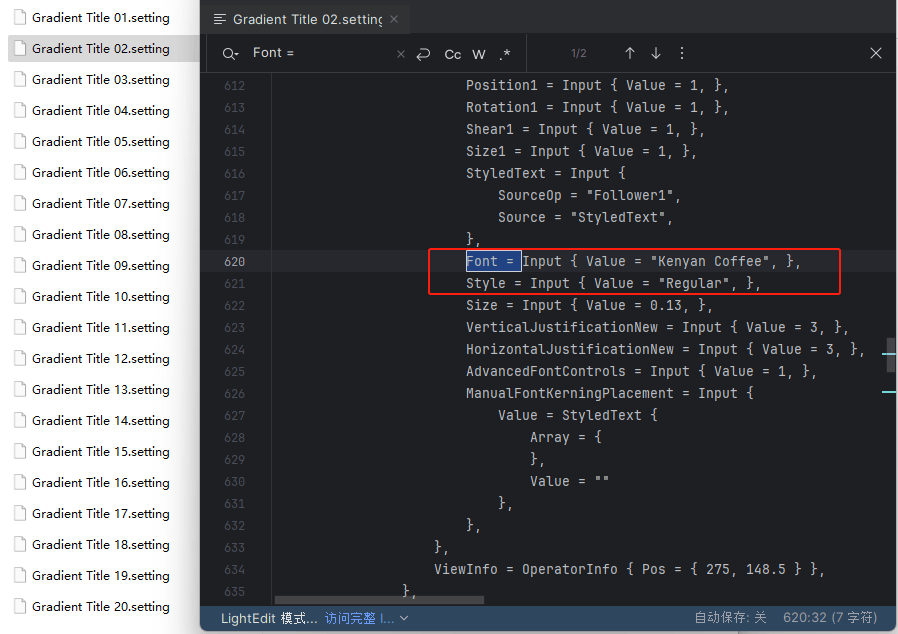Expand the LightEdit access full IDE dropdown

pos(404,618)
